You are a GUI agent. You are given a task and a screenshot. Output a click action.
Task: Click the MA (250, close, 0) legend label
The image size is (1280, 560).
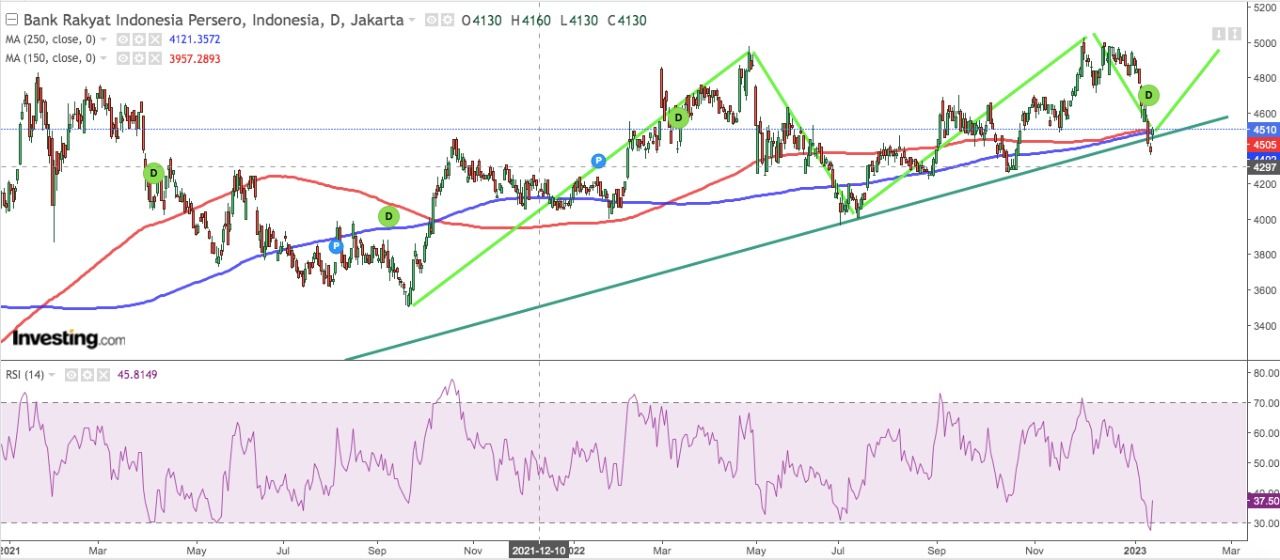[x=50, y=39]
